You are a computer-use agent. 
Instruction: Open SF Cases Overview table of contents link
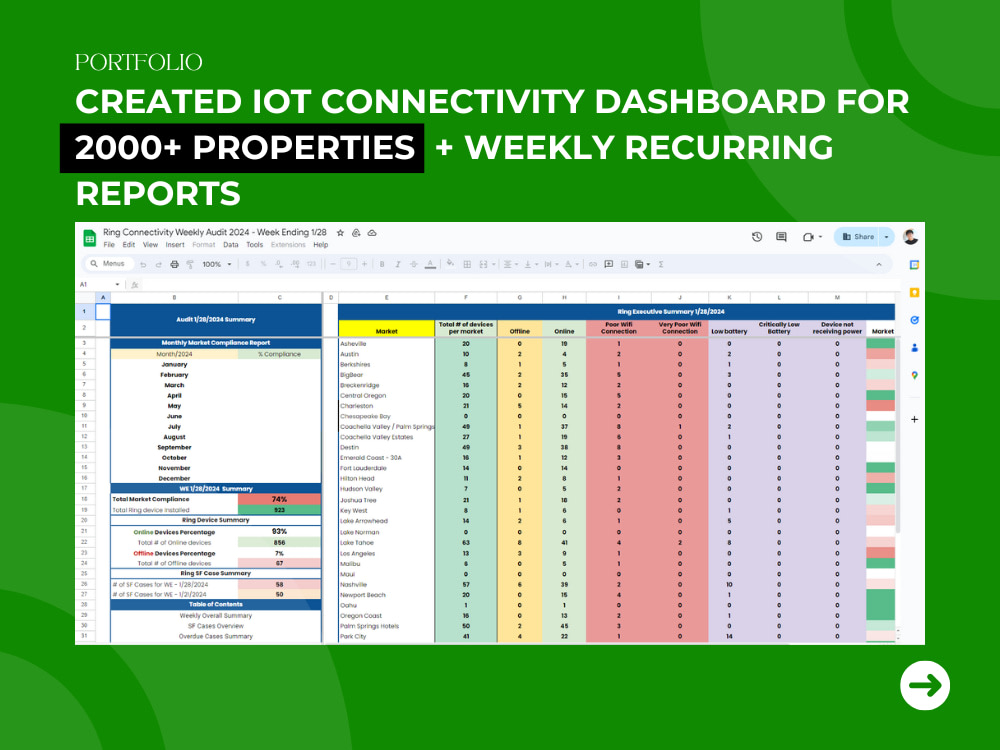216,626
